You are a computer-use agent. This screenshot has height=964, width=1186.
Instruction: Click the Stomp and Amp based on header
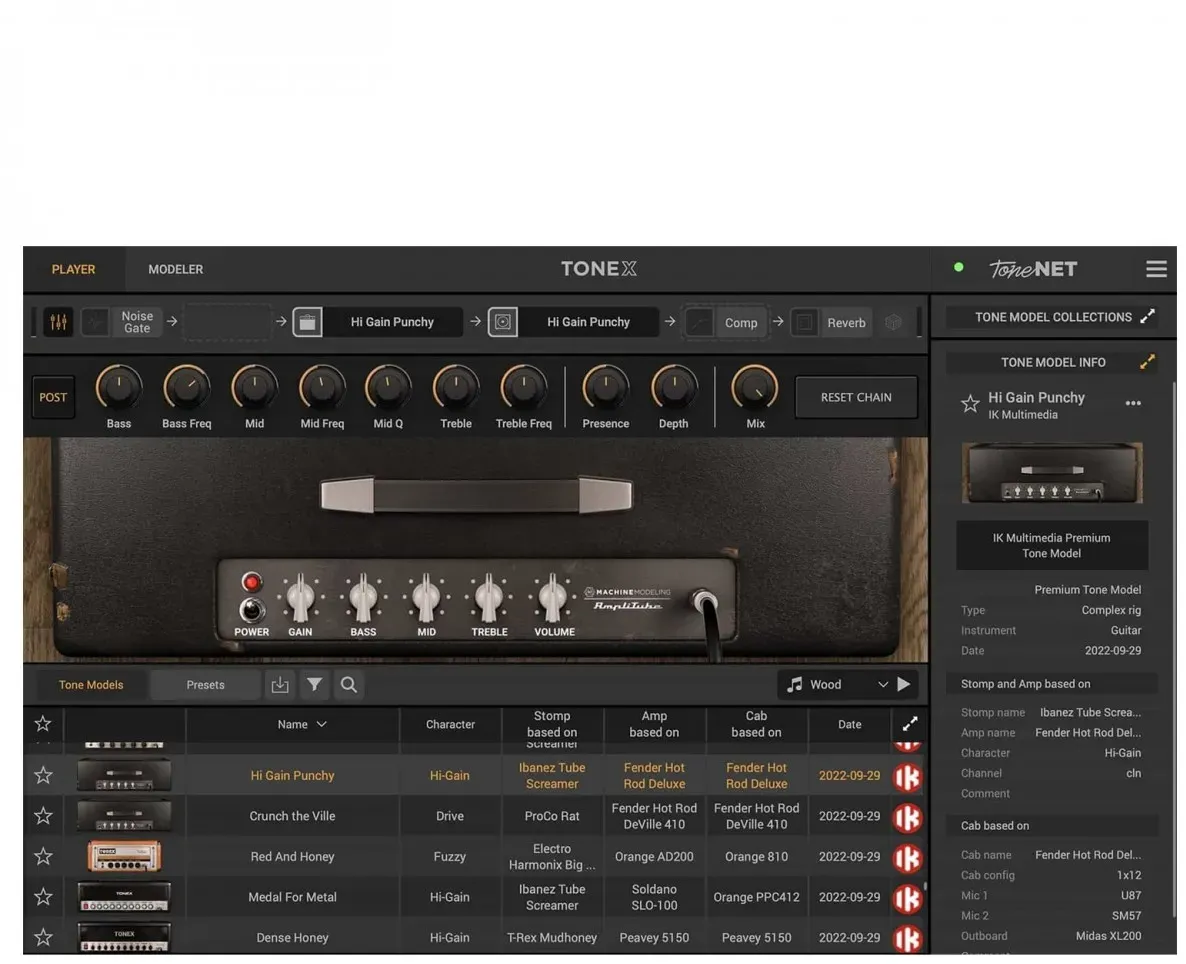(x=1051, y=684)
